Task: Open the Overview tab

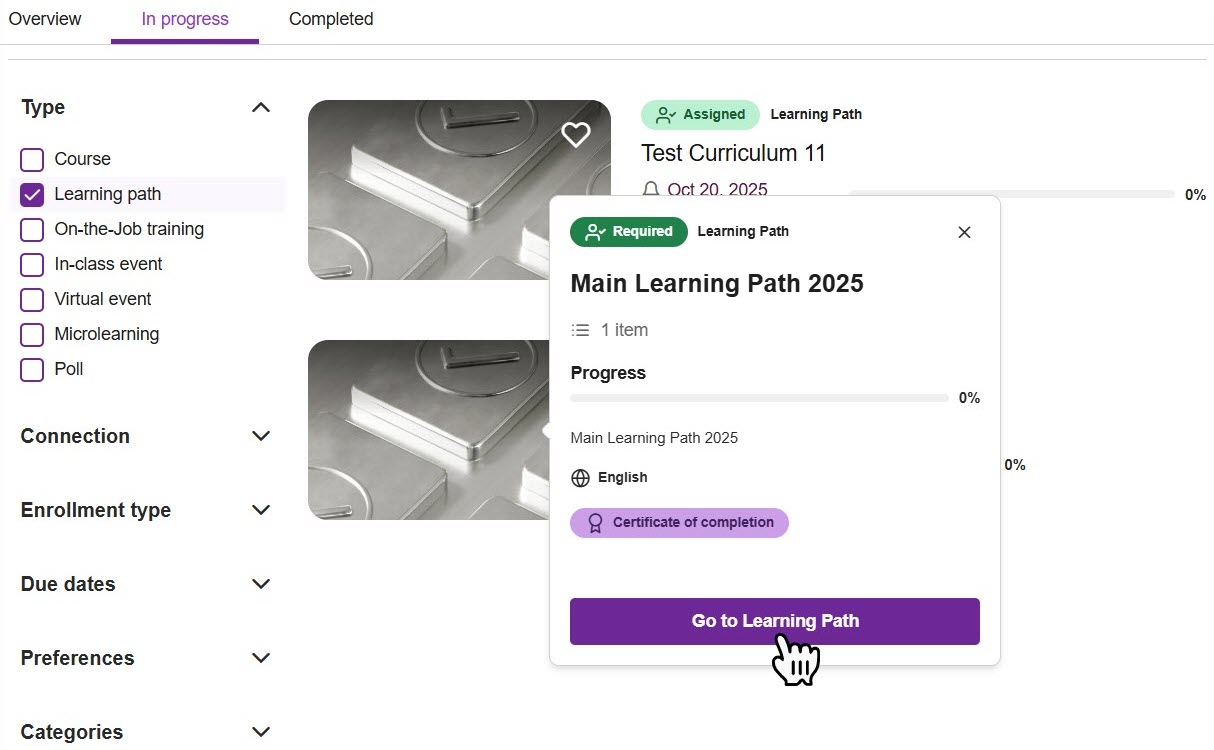Action: coord(45,19)
